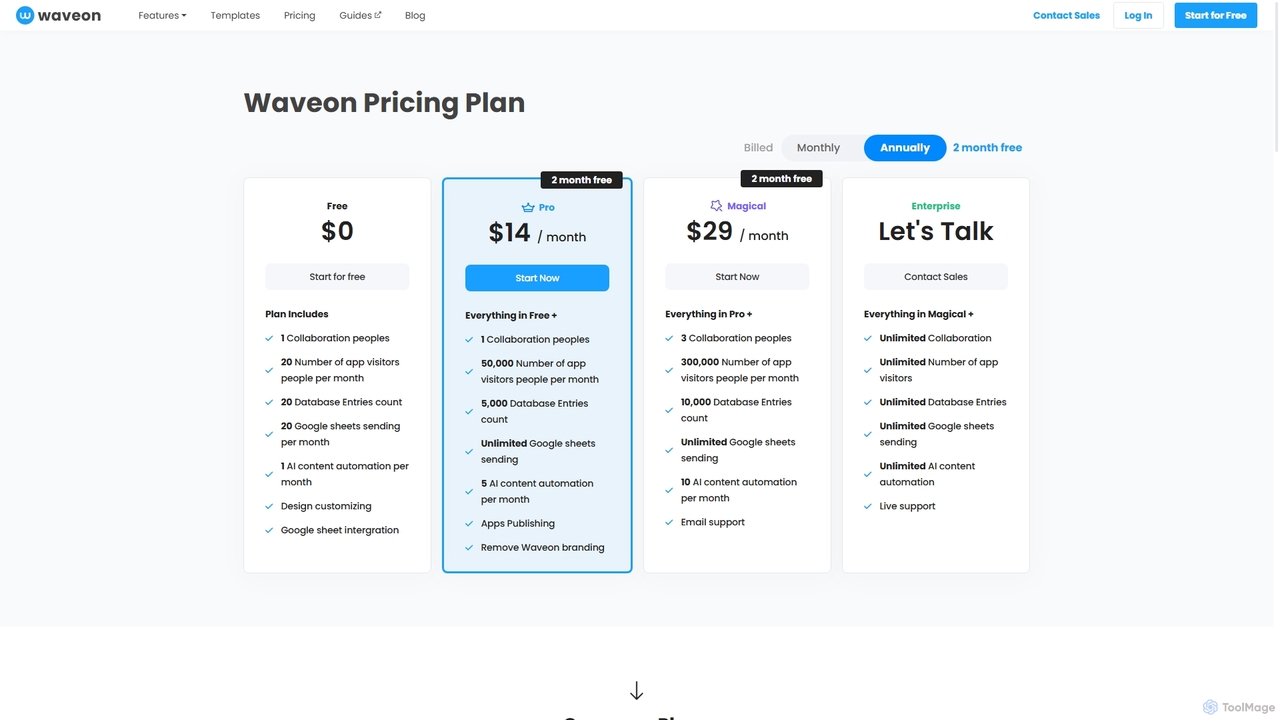Click the Everything in Pro + text
The width and height of the screenshot is (1280, 720).
point(709,314)
